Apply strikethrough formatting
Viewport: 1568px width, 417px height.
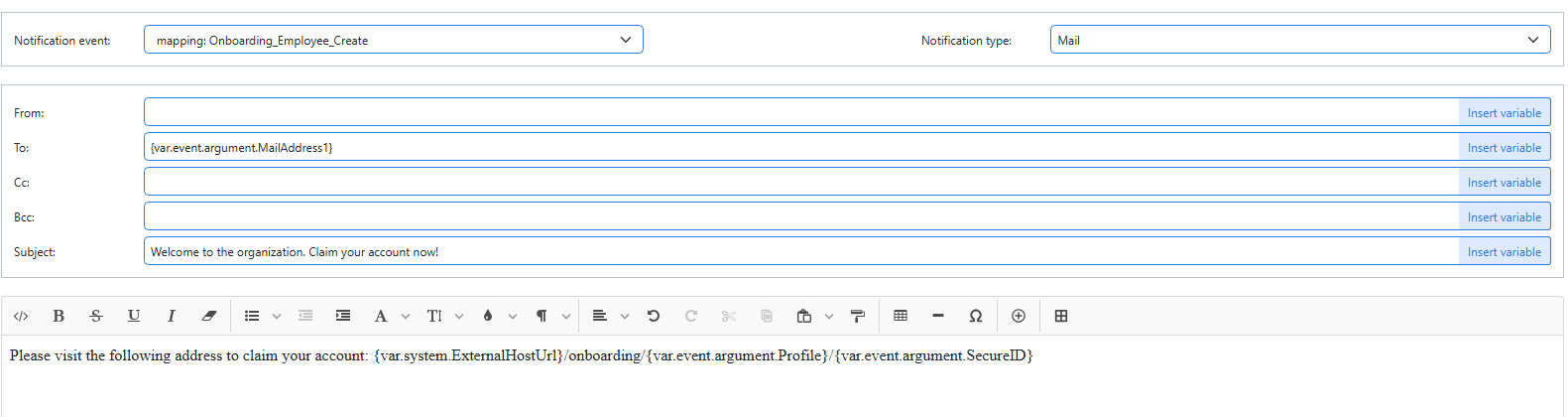pyautogui.click(x=96, y=316)
